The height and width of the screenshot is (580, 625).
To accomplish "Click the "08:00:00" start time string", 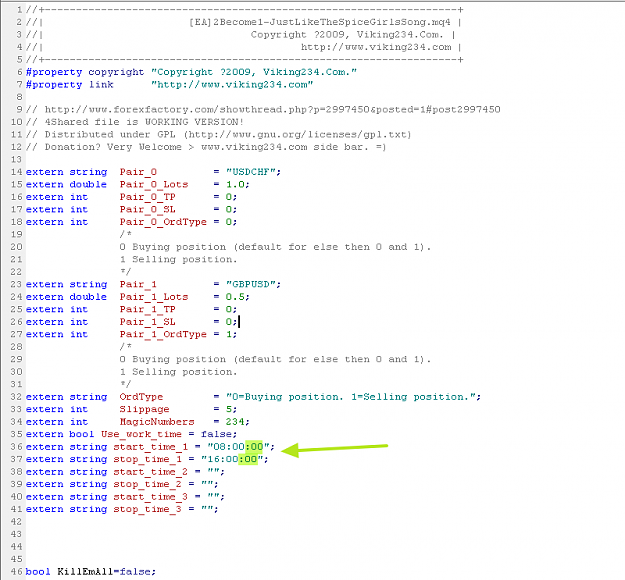I will [x=238, y=447].
